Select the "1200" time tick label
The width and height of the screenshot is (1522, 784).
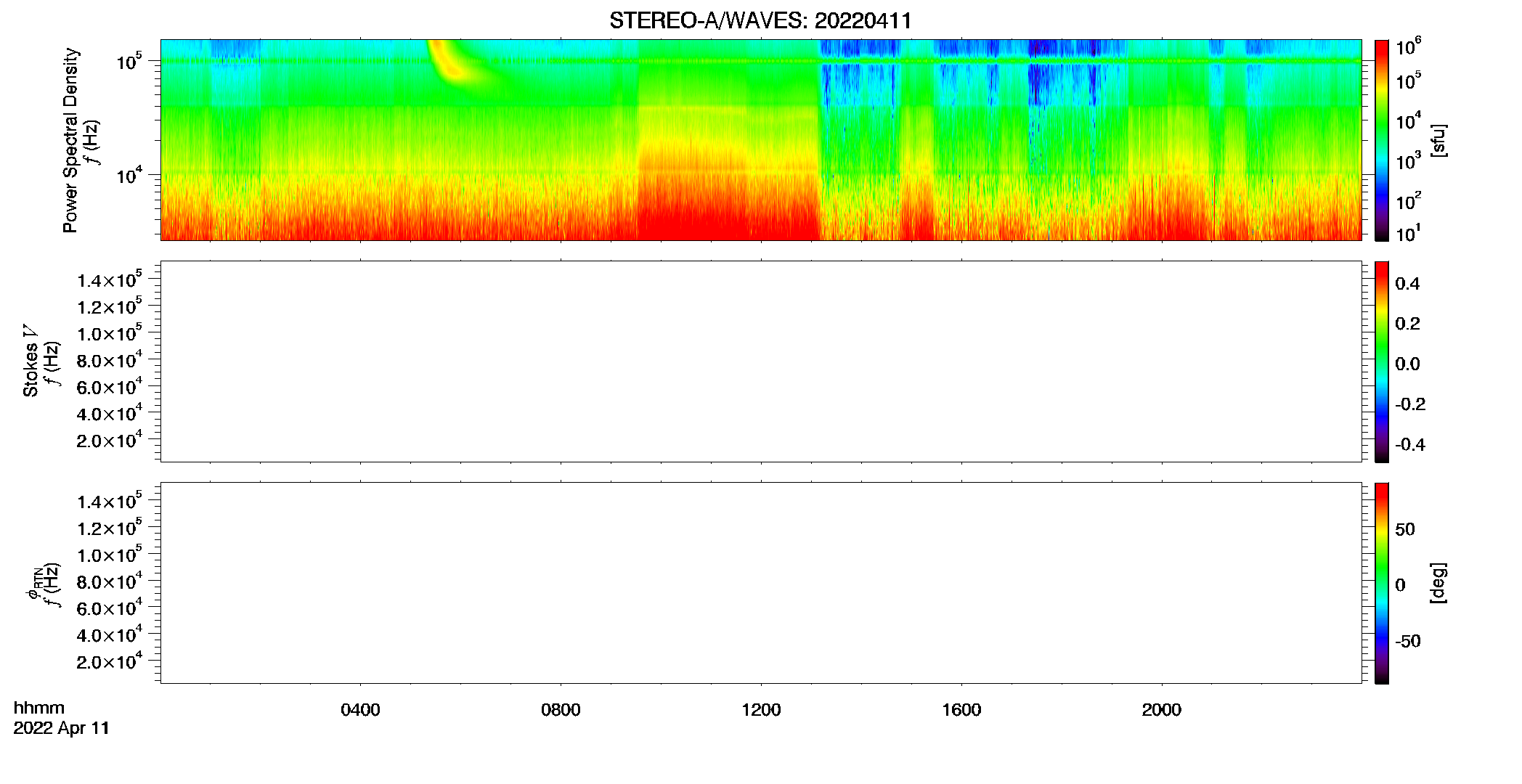pos(761,710)
